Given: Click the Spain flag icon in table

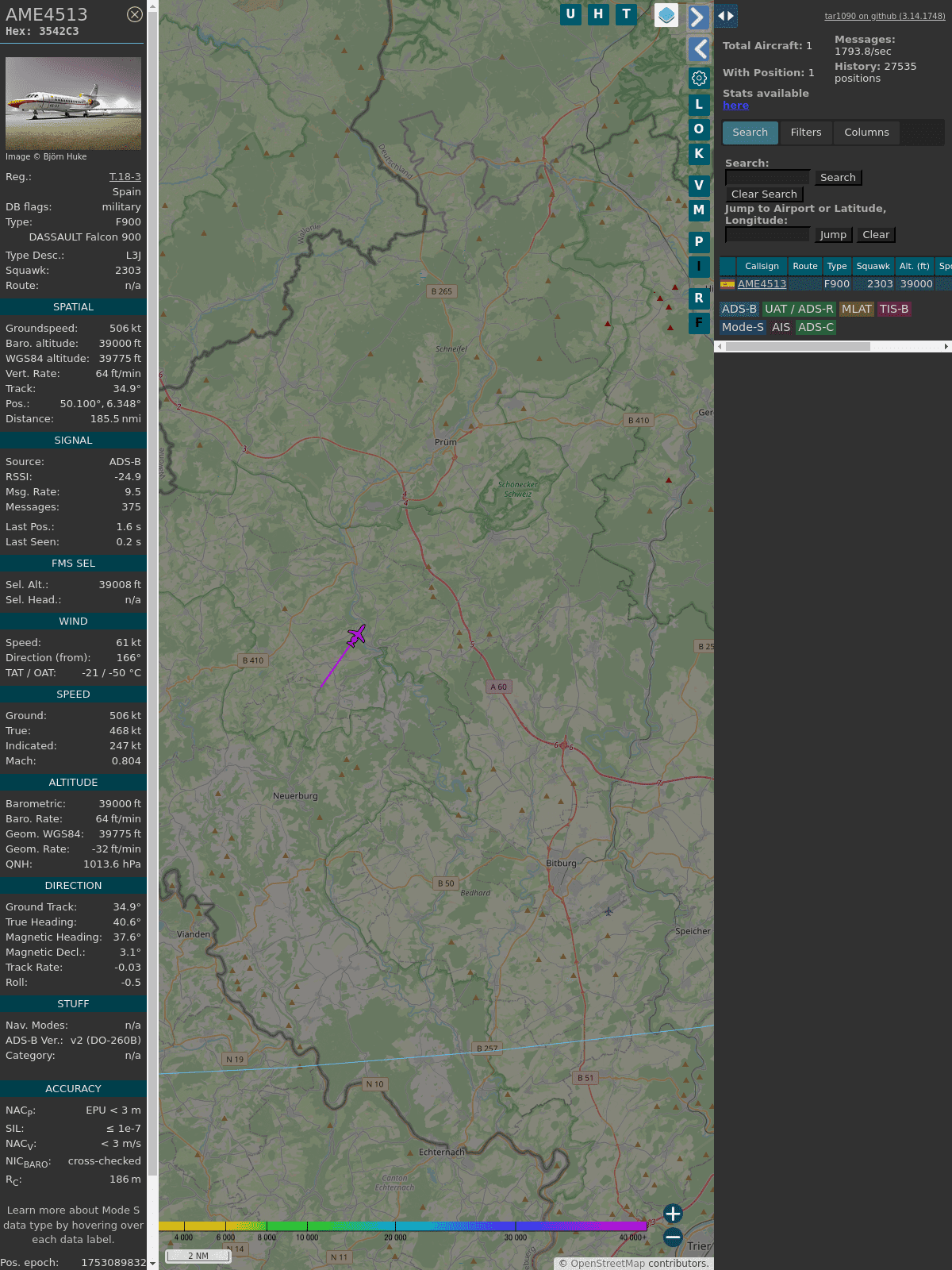Looking at the screenshot, I should click(x=727, y=284).
